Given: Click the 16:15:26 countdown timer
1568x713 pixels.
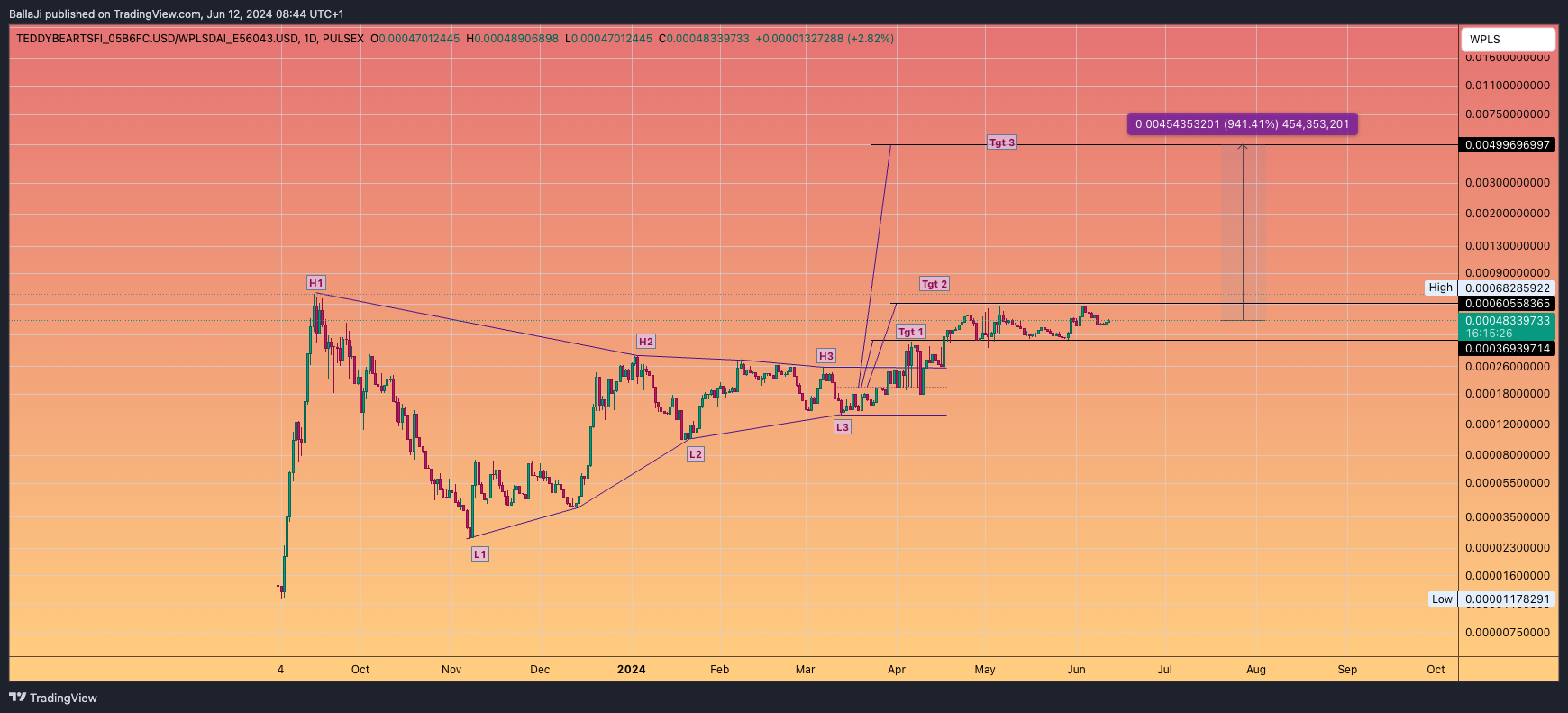Looking at the screenshot, I should pyautogui.click(x=1489, y=334).
